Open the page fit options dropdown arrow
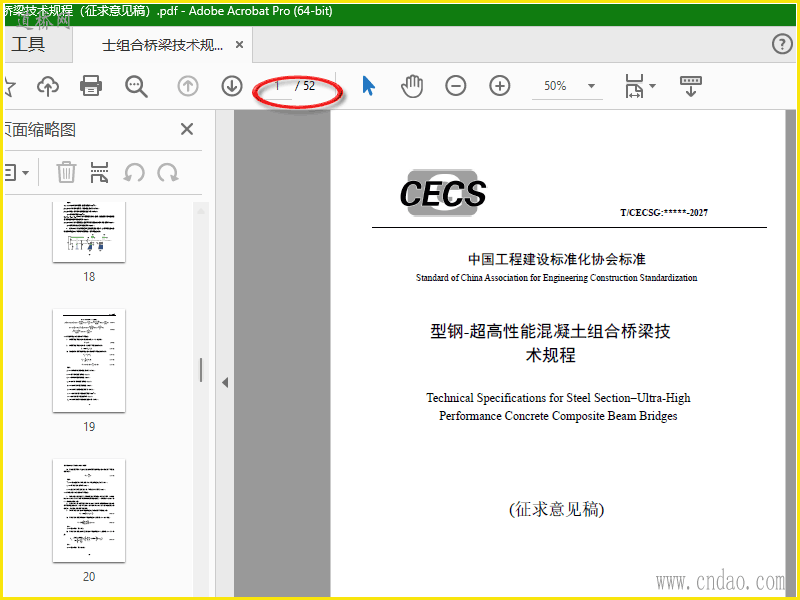The height and width of the screenshot is (600, 800). click(x=653, y=86)
